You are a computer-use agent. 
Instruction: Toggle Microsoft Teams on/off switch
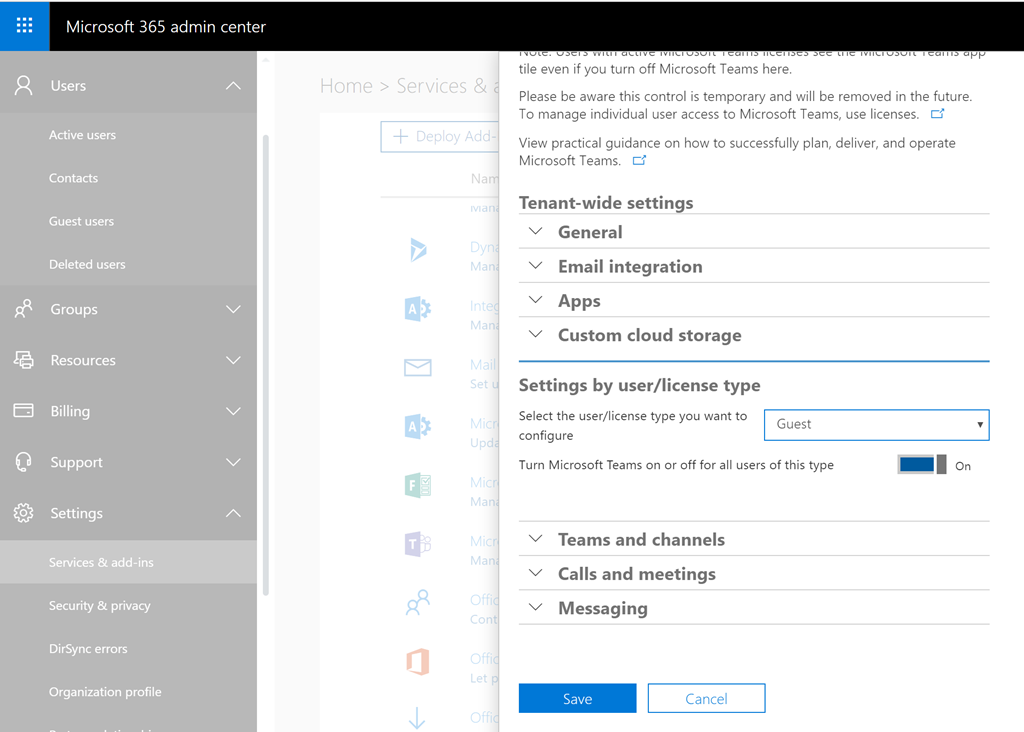click(x=922, y=465)
